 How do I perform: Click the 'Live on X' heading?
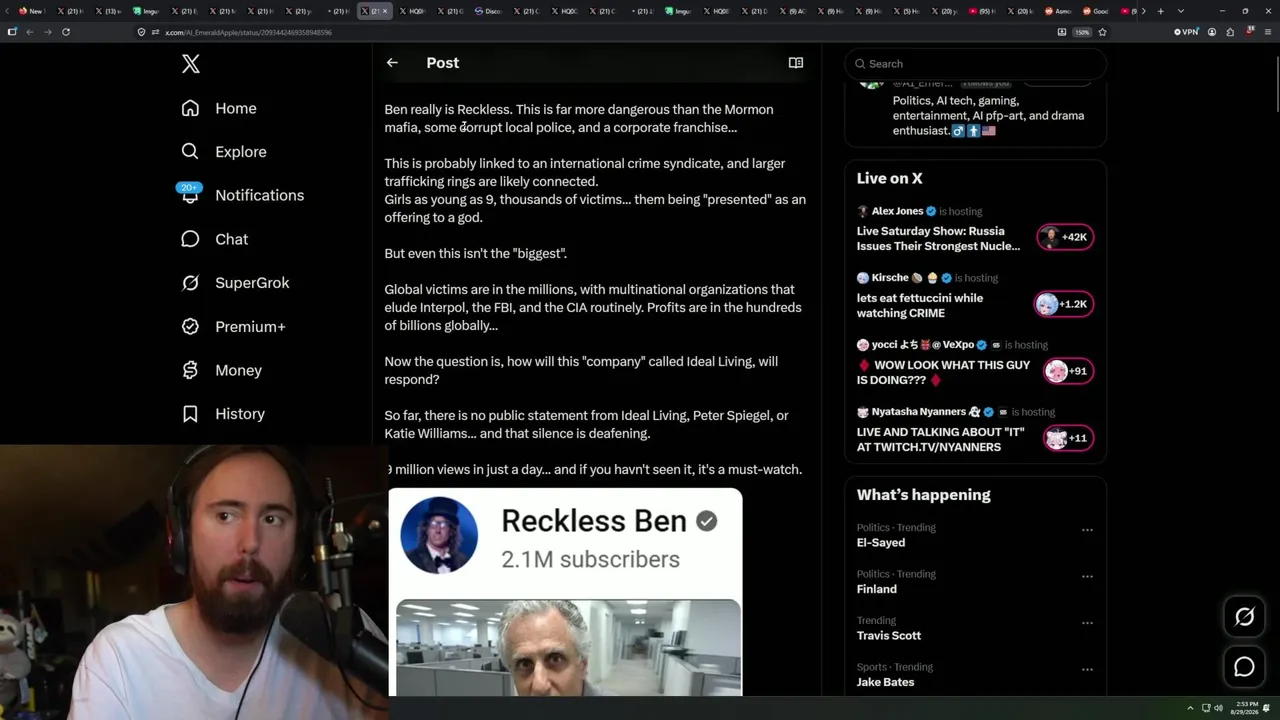pos(890,179)
